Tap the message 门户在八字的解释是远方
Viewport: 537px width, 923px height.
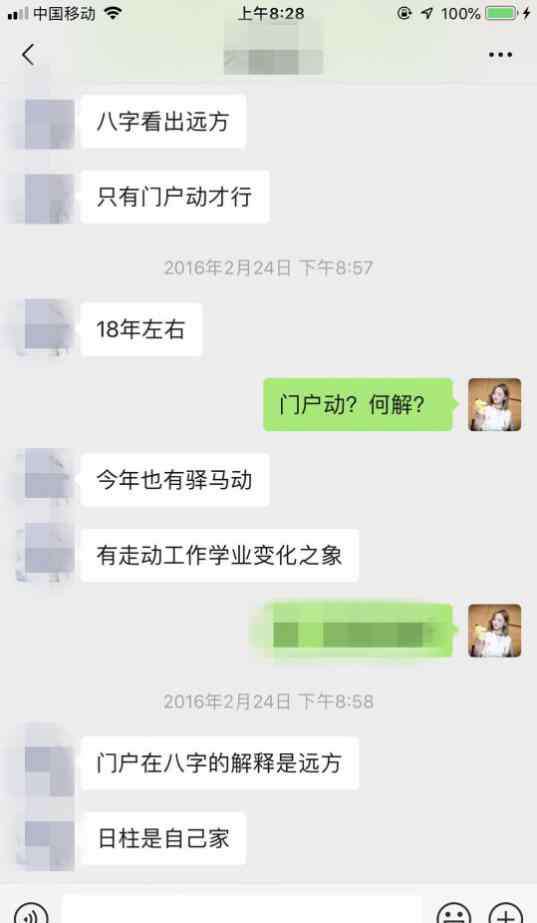click(x=219, y=763)
